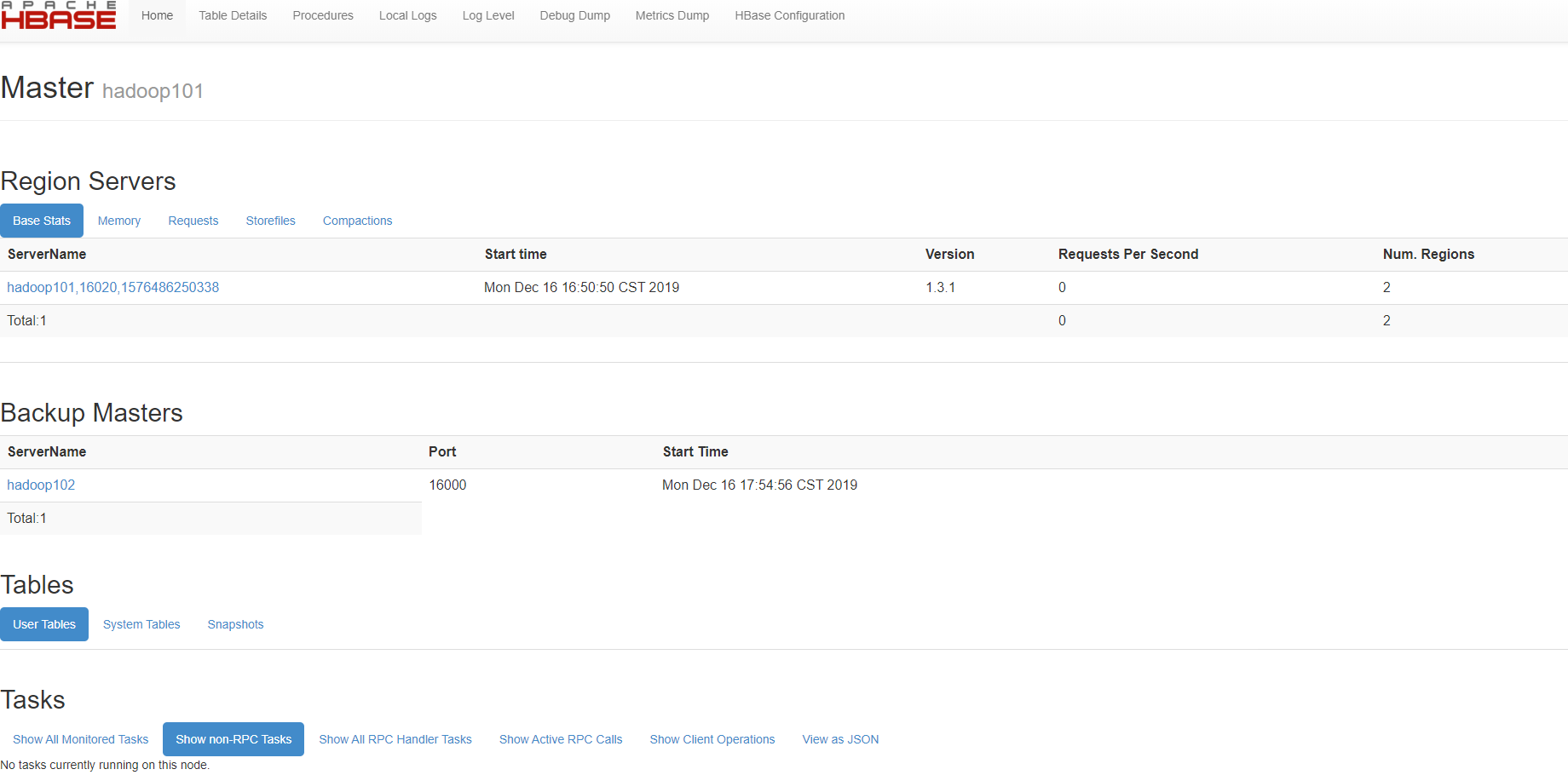
Task: Open the Procedures page
Action: [323, 15]
